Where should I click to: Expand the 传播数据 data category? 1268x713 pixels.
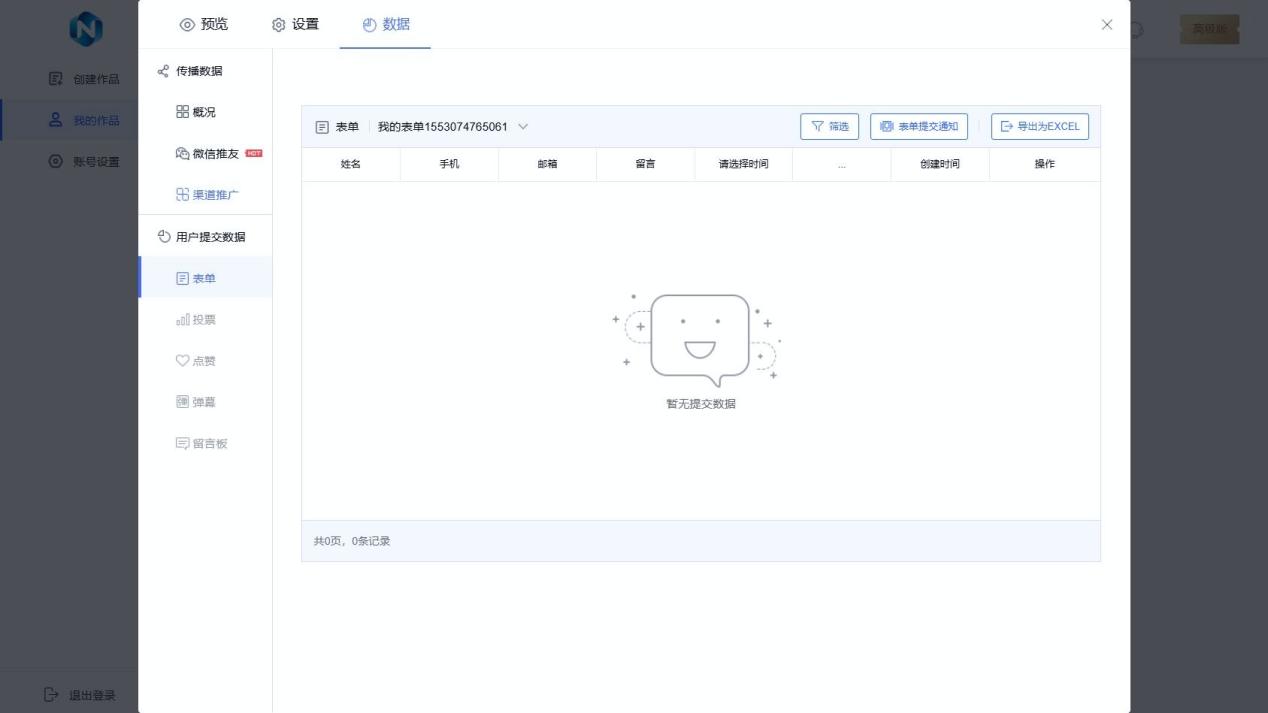[199, 71]
